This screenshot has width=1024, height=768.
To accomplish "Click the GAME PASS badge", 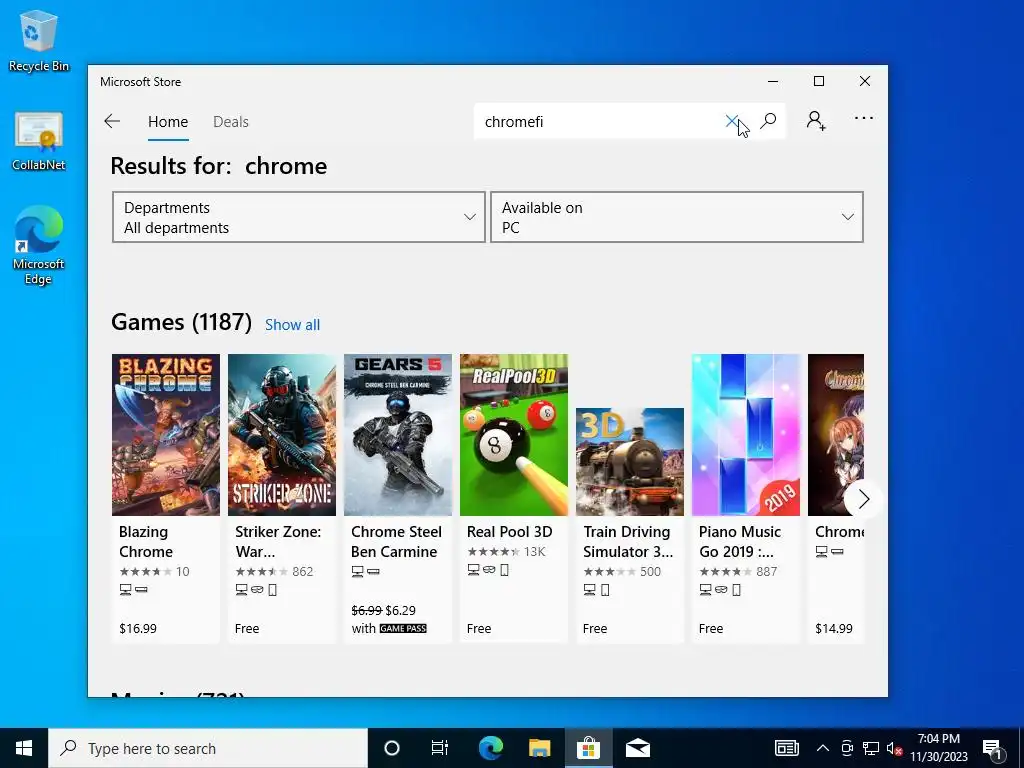I will coord(403,628).
